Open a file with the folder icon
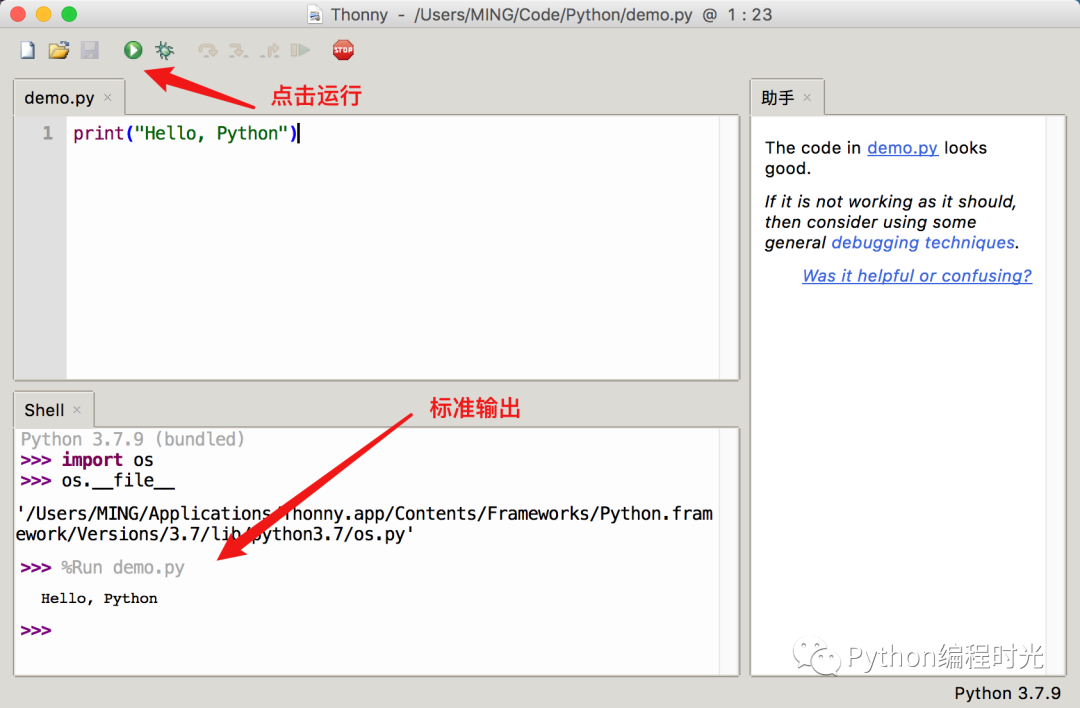This screenshot has height=708, width=1080. (59, 50)
